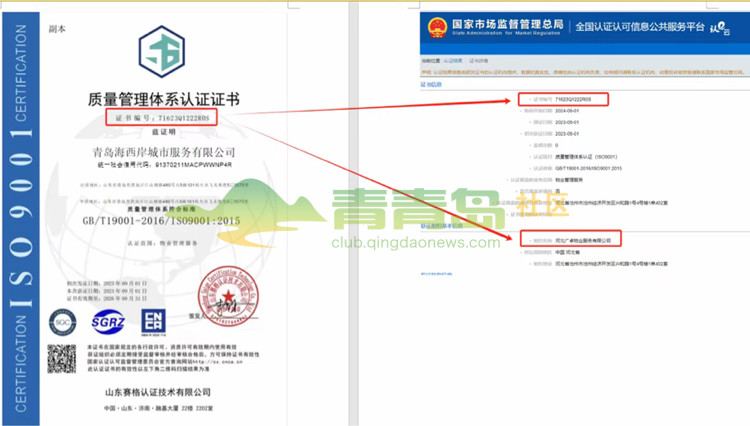Image resolution: width=750 pixels, height=426 pixels.
Task: Click the hexagonal SG logo atop the certificate
Action: click(162, 52)
